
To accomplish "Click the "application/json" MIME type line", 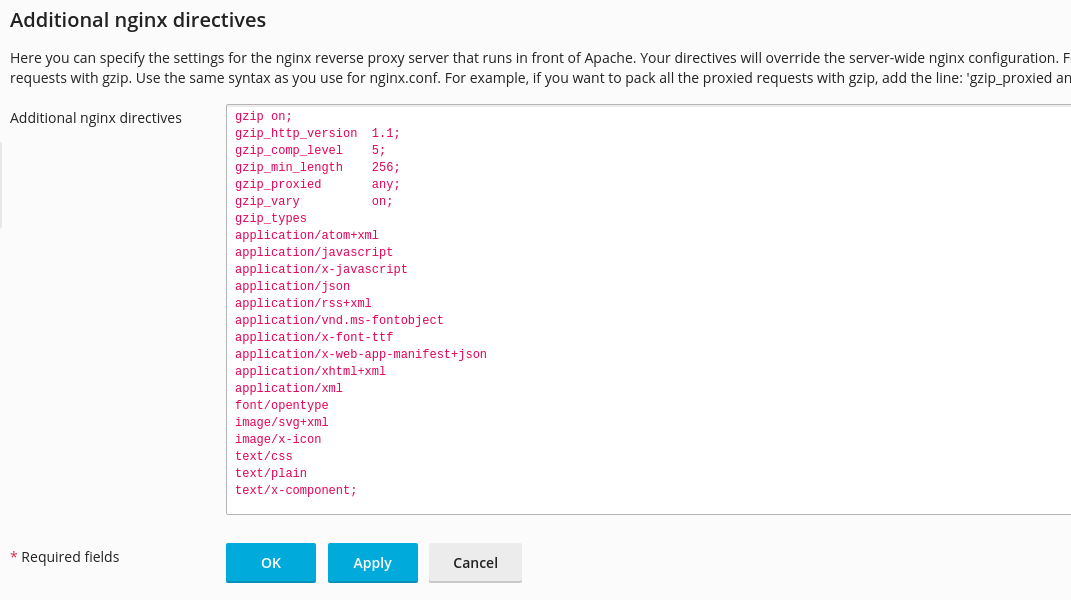I will (292, 286).
